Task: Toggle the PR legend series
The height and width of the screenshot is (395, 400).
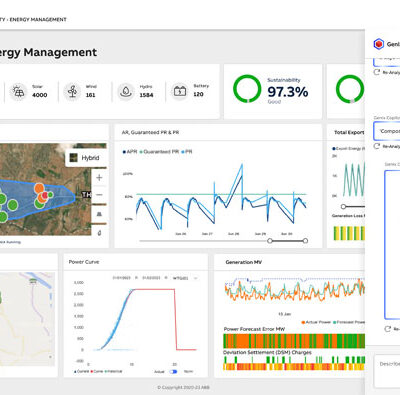Action: [187, 152]
